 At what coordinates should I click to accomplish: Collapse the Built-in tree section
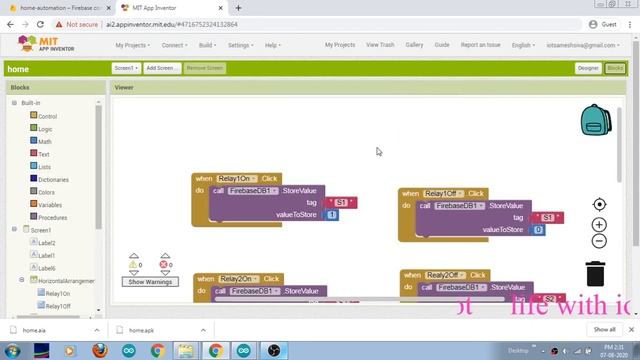tap(14, 103)
